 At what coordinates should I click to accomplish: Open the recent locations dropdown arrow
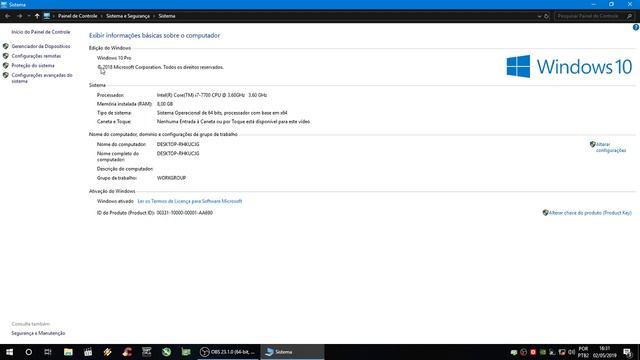pos(29,16)
